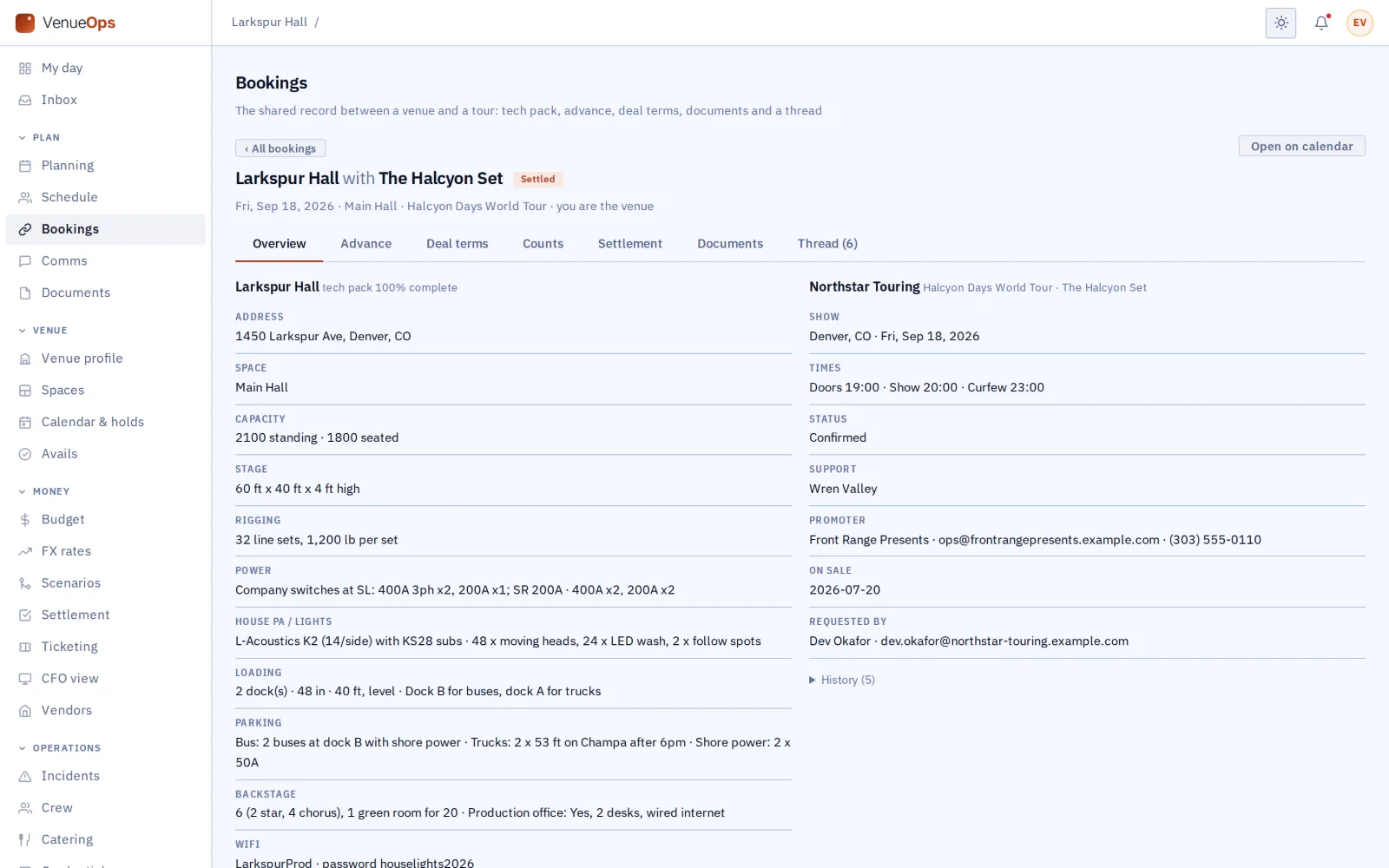This screenshot has width=1389, height=868.
Task: Switch to the Deal terms tab
Action: coord(457,244)
